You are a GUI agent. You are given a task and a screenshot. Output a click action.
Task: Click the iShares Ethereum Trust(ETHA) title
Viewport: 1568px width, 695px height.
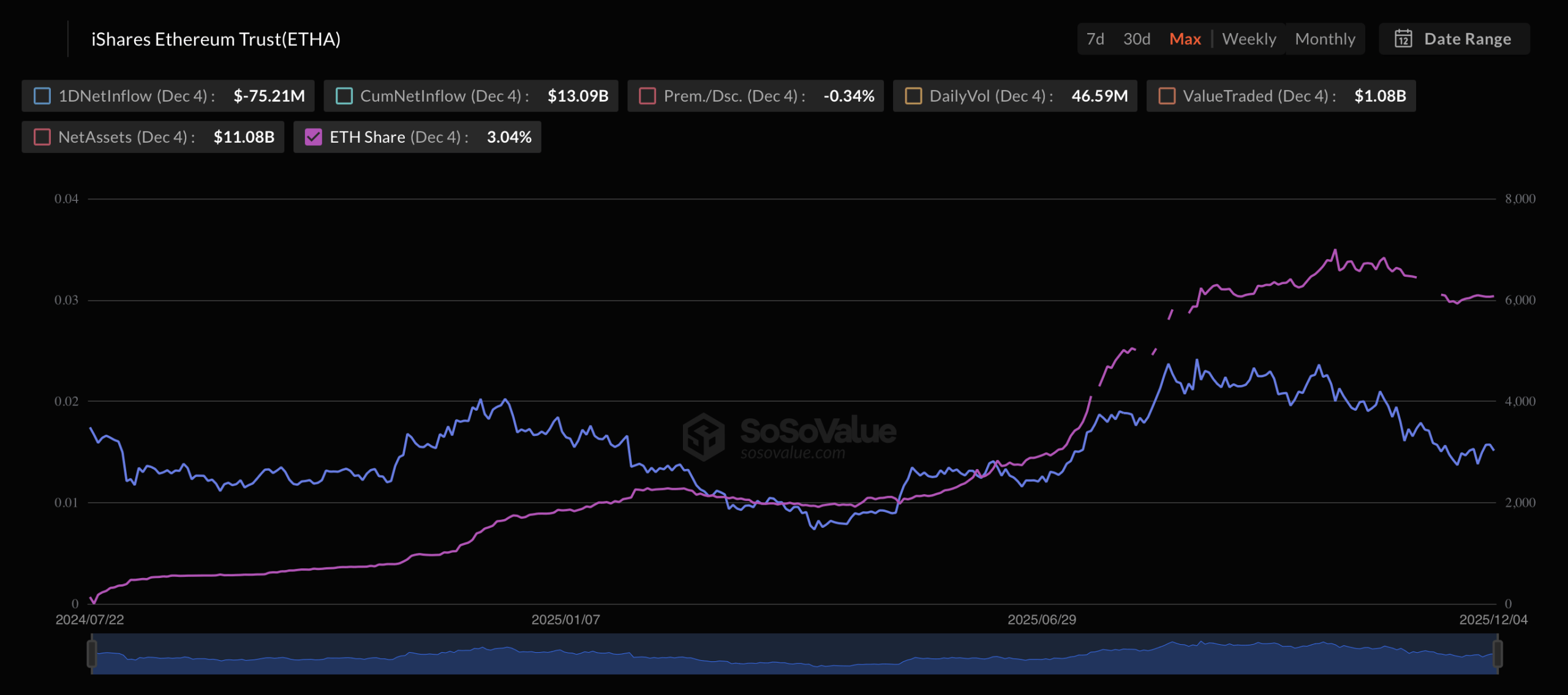(215, 39)
